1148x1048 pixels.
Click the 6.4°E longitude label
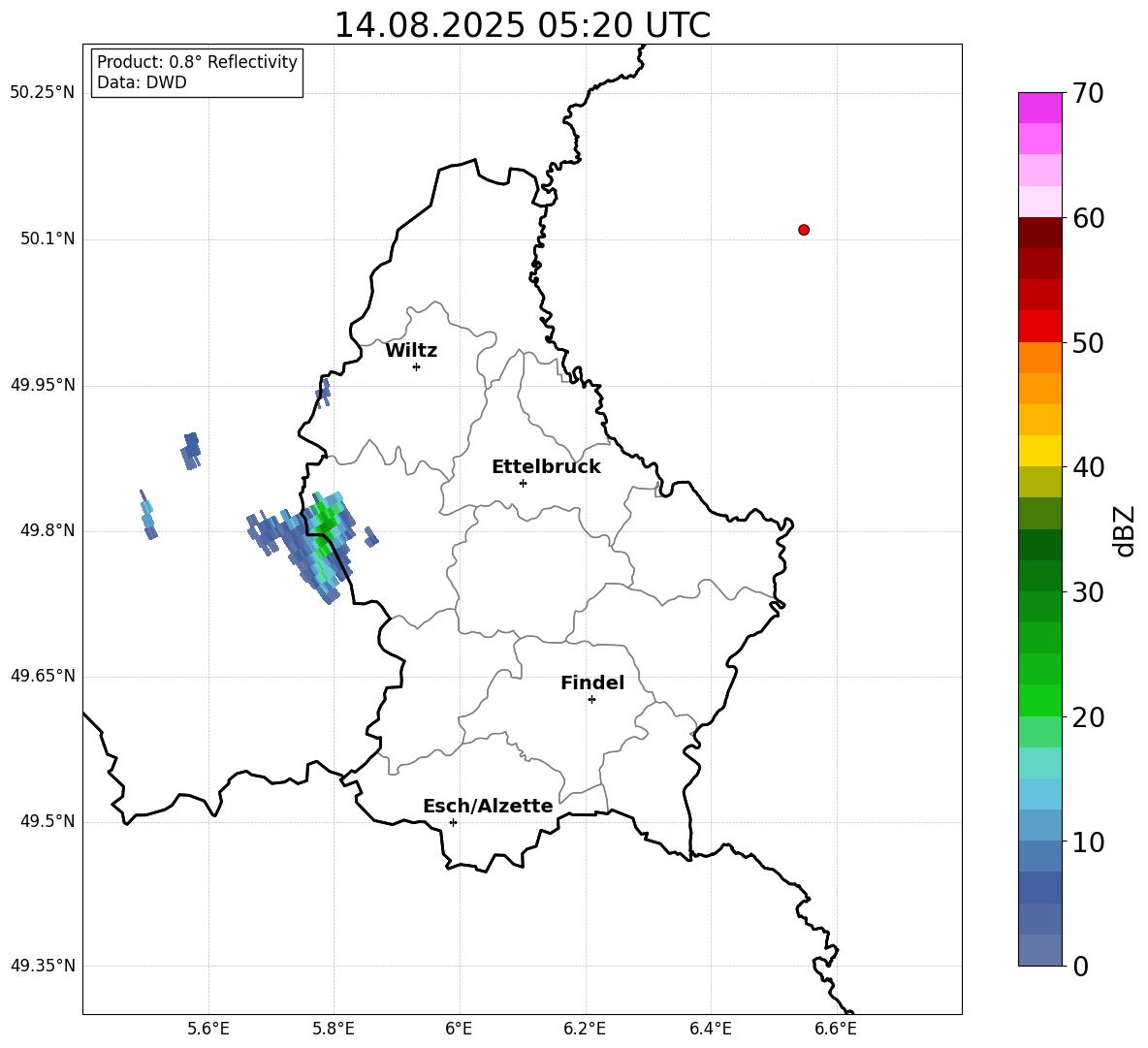click(x=710, y=1030)
